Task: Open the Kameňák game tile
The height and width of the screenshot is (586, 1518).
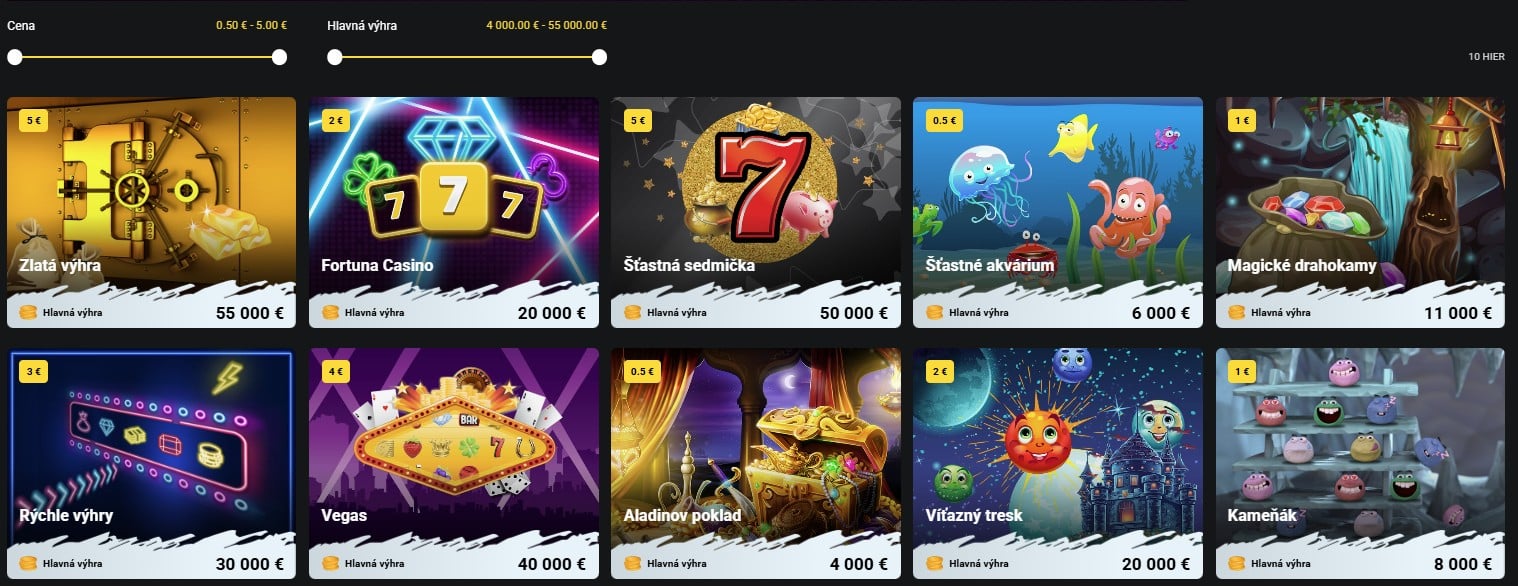Action: (1360, 463)
